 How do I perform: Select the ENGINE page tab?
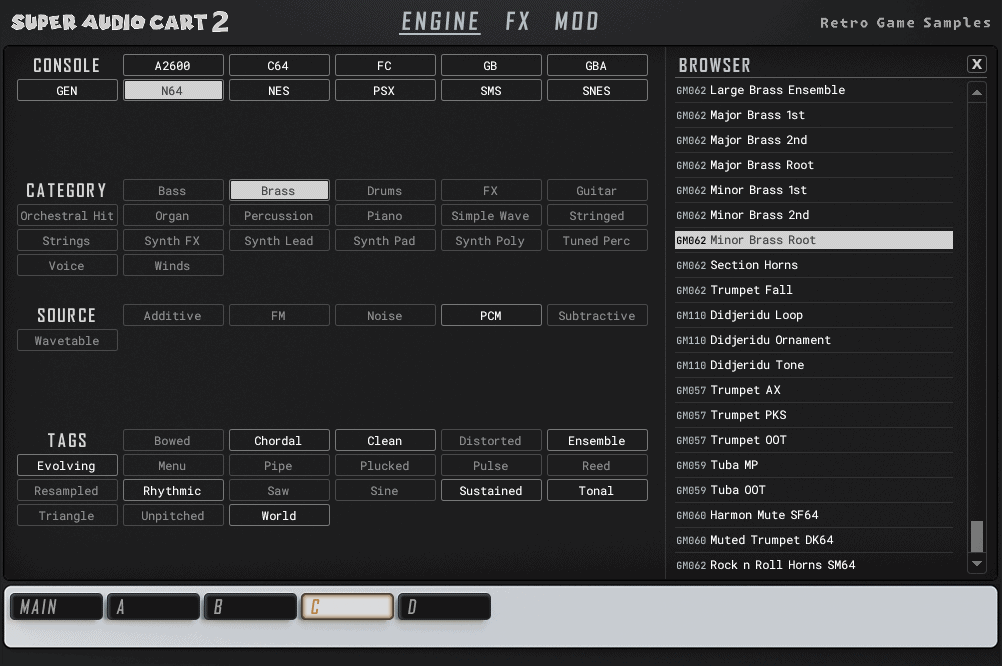tap(440, 22)
